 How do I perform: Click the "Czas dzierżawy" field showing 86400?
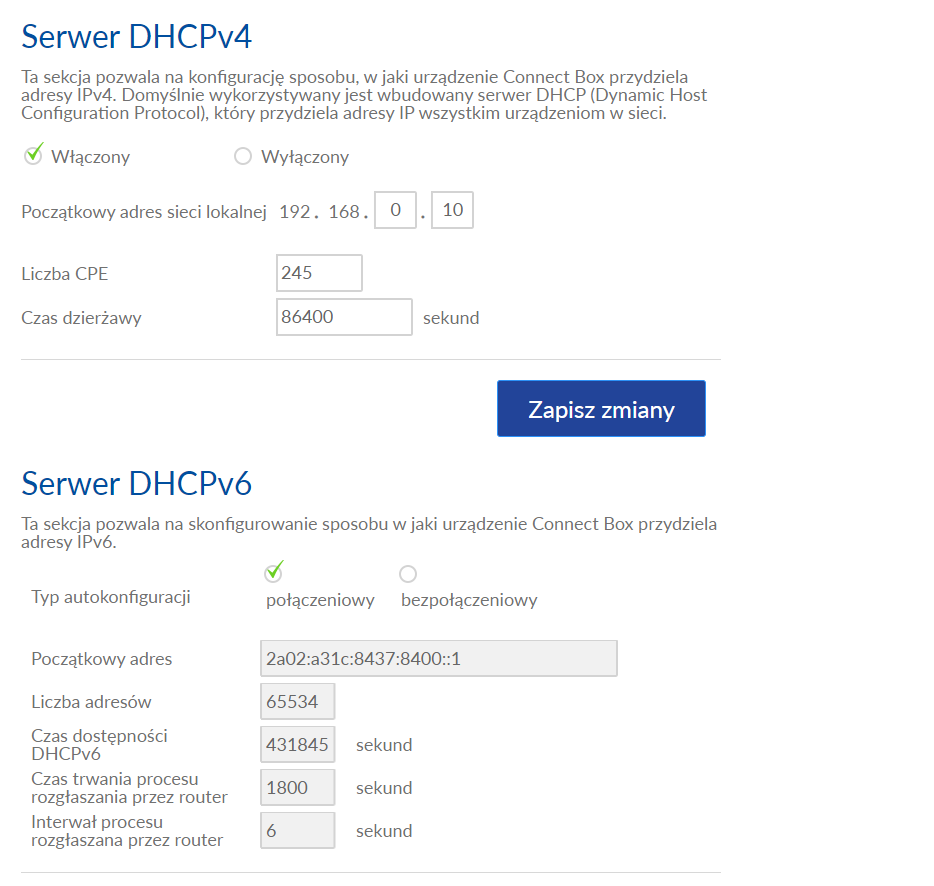[x=343, y=316]
